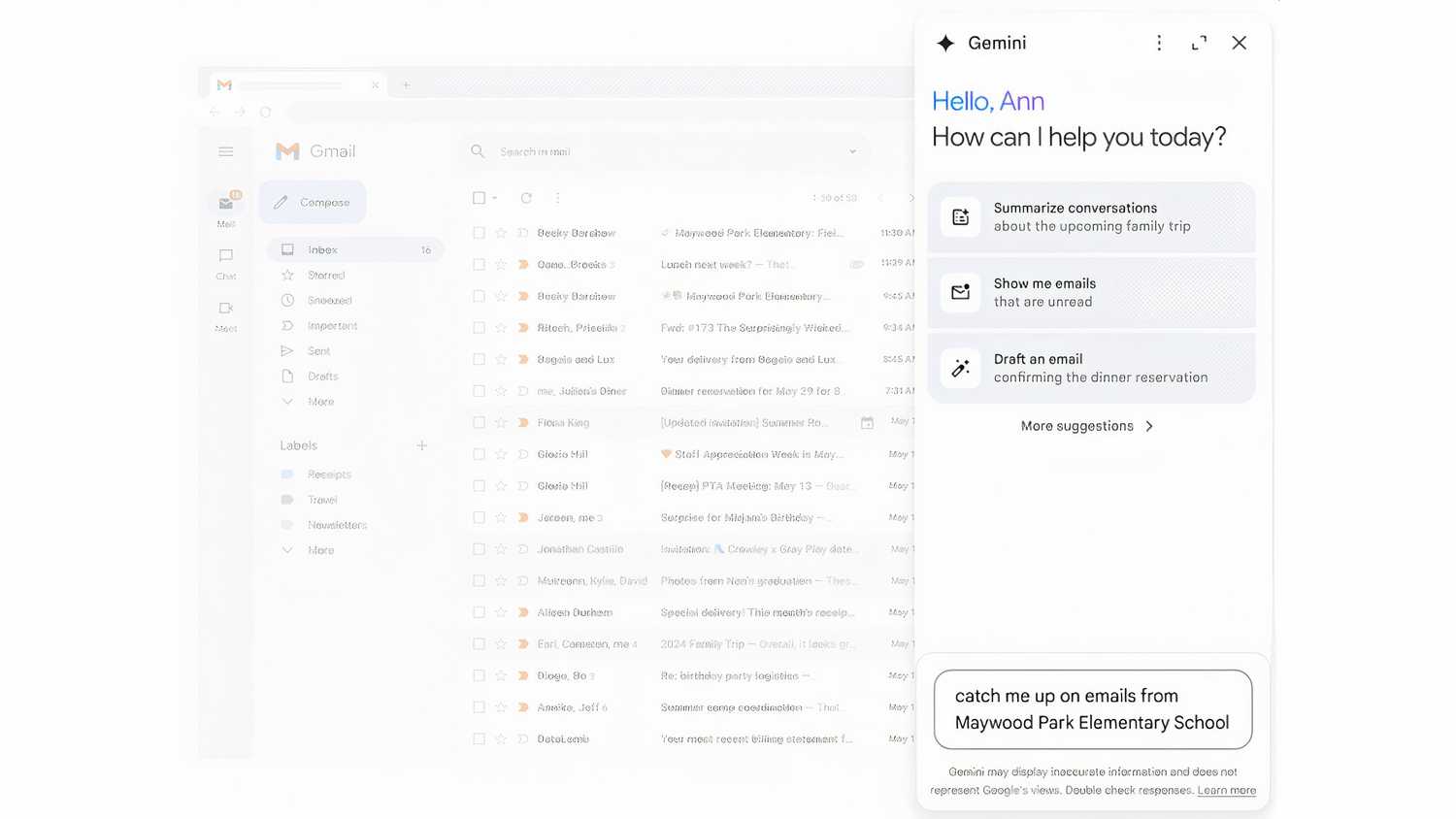Select checkbox for Fiona King email

point(479,422)
